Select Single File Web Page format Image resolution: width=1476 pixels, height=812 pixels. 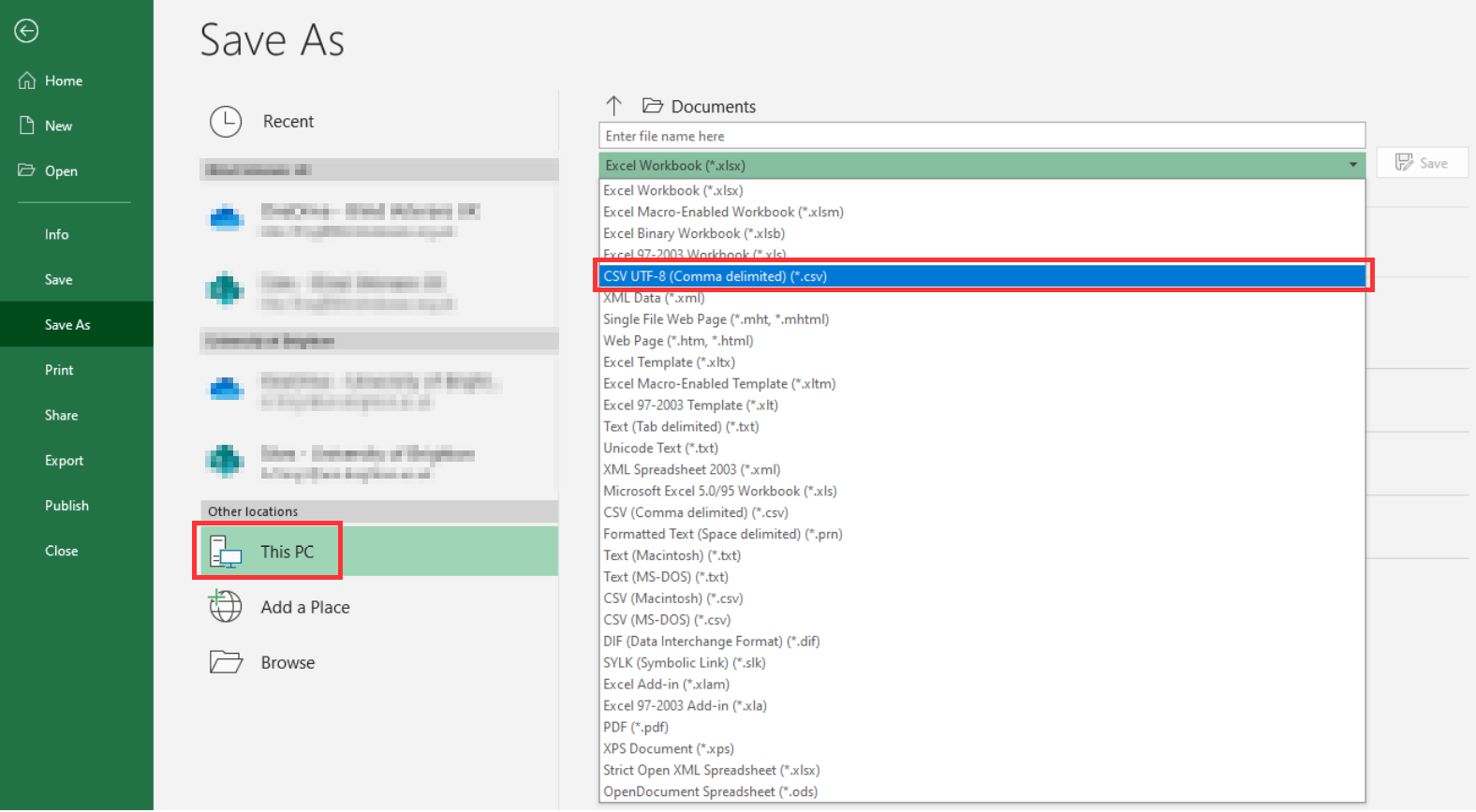tap(982, 319)
